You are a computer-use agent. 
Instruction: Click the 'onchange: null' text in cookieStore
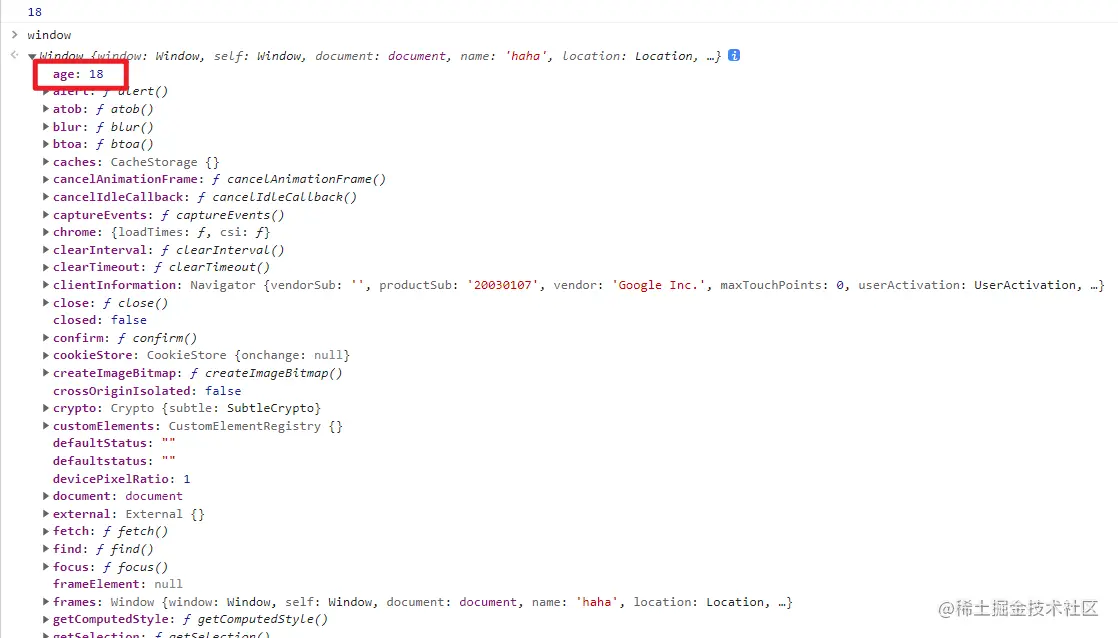tap(292, 355)
